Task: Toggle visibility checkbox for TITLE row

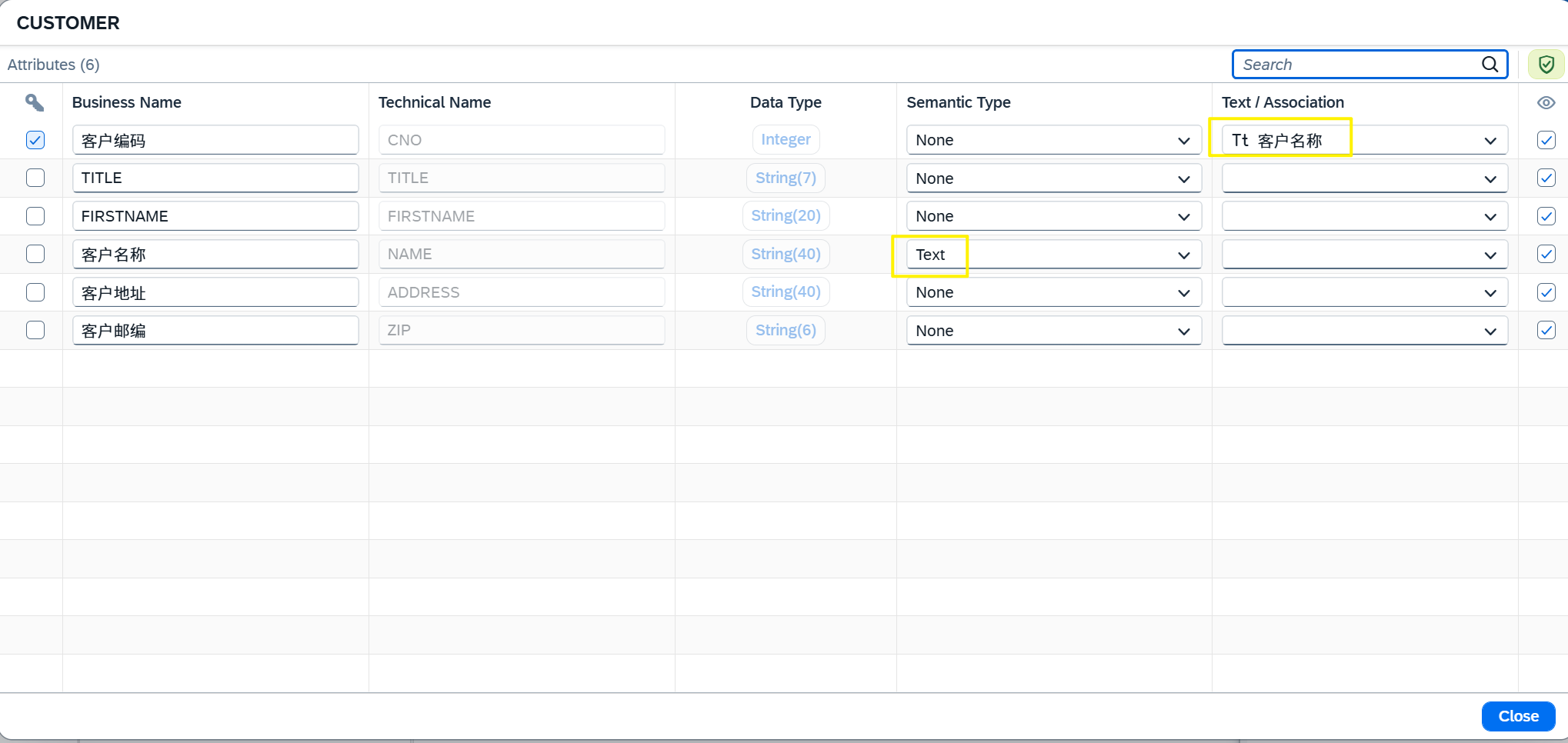Action: pos(1546,178)
